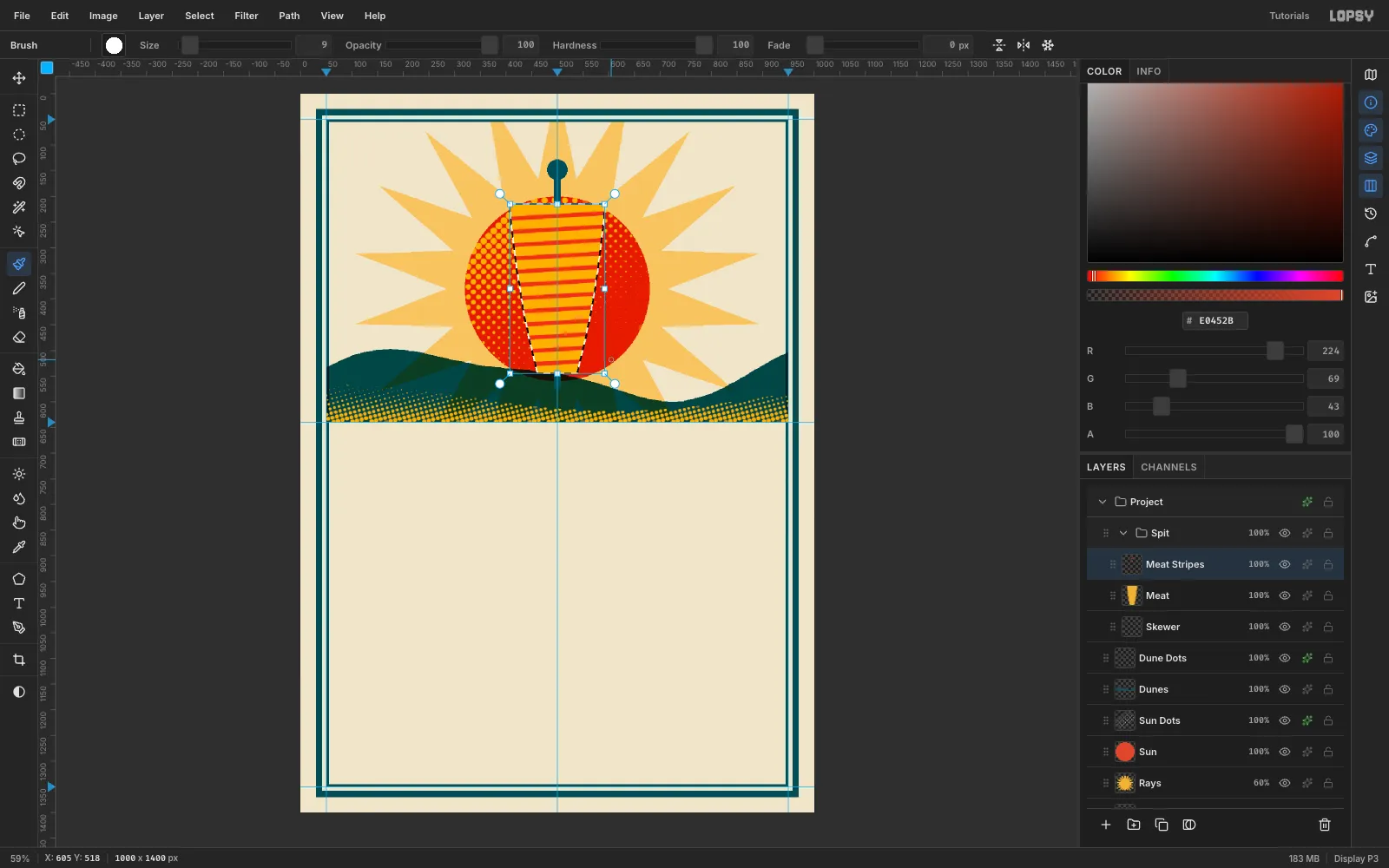Open the color palette panel icon

coord(1371,130)
